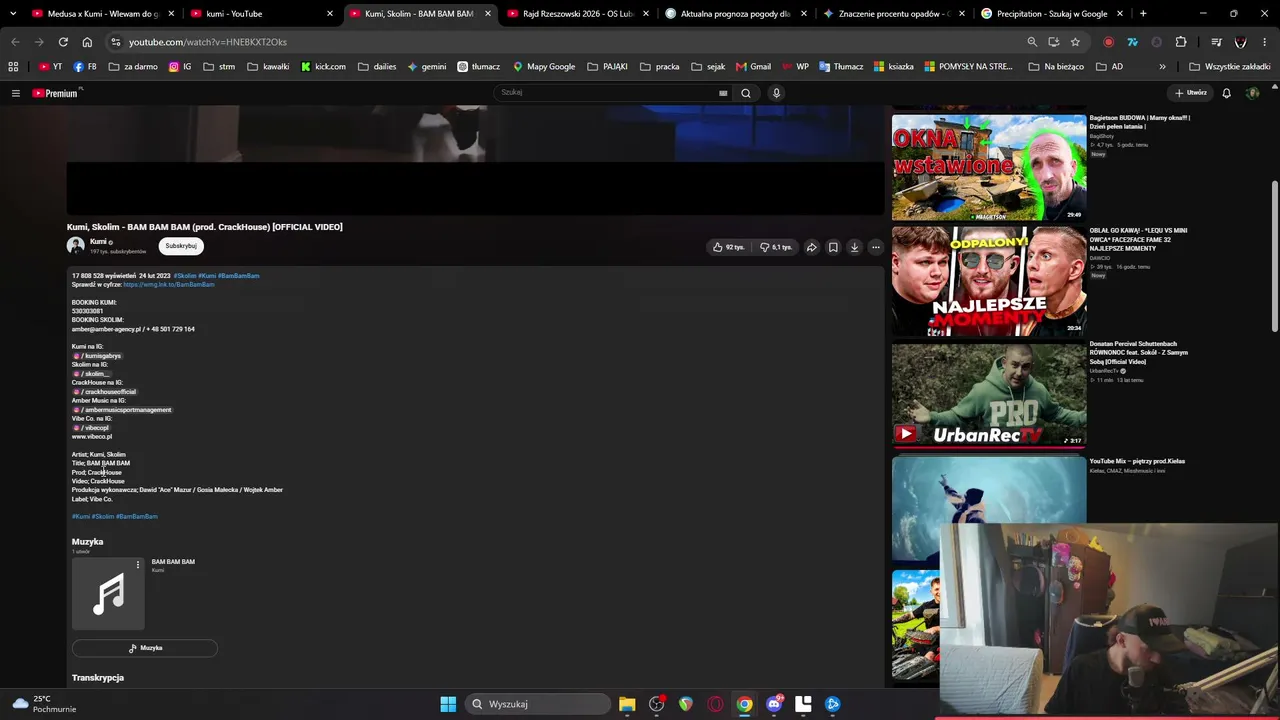Image resolution: width=1280 pixels, height=720 pixels.
Task: Open the Mapy Google bookmark
Action: [x=544, y=66]
